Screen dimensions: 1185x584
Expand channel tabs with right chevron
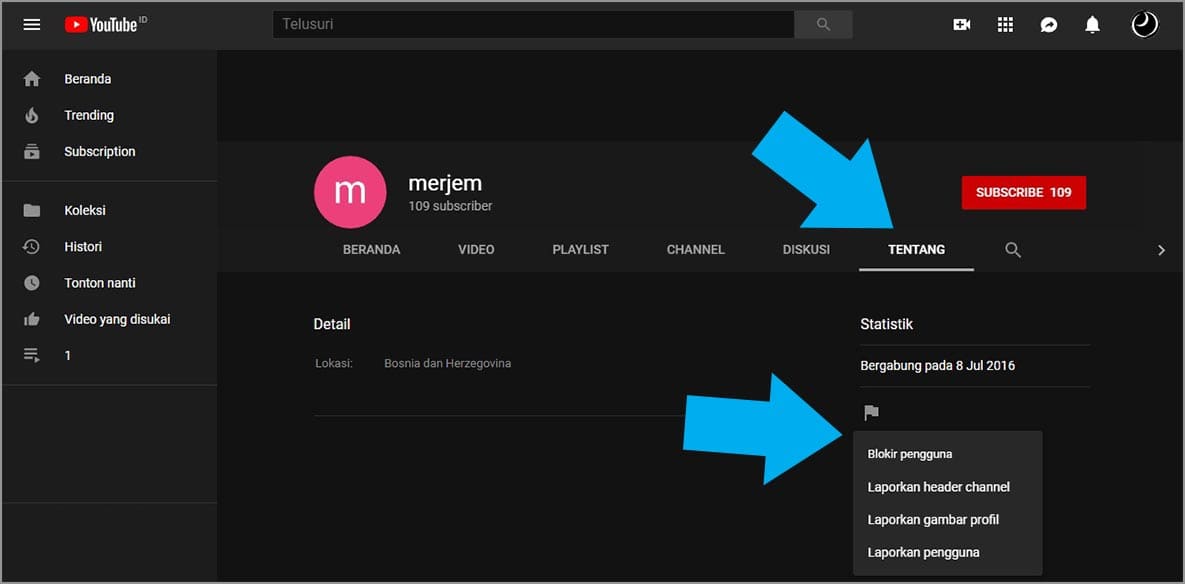coord(1161,250)
